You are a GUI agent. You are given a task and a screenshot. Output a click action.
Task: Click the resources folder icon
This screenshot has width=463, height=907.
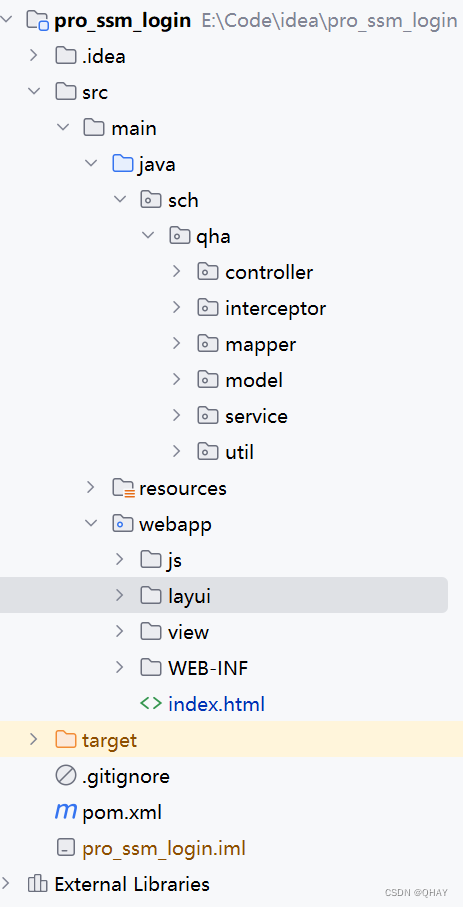point(123,488)
